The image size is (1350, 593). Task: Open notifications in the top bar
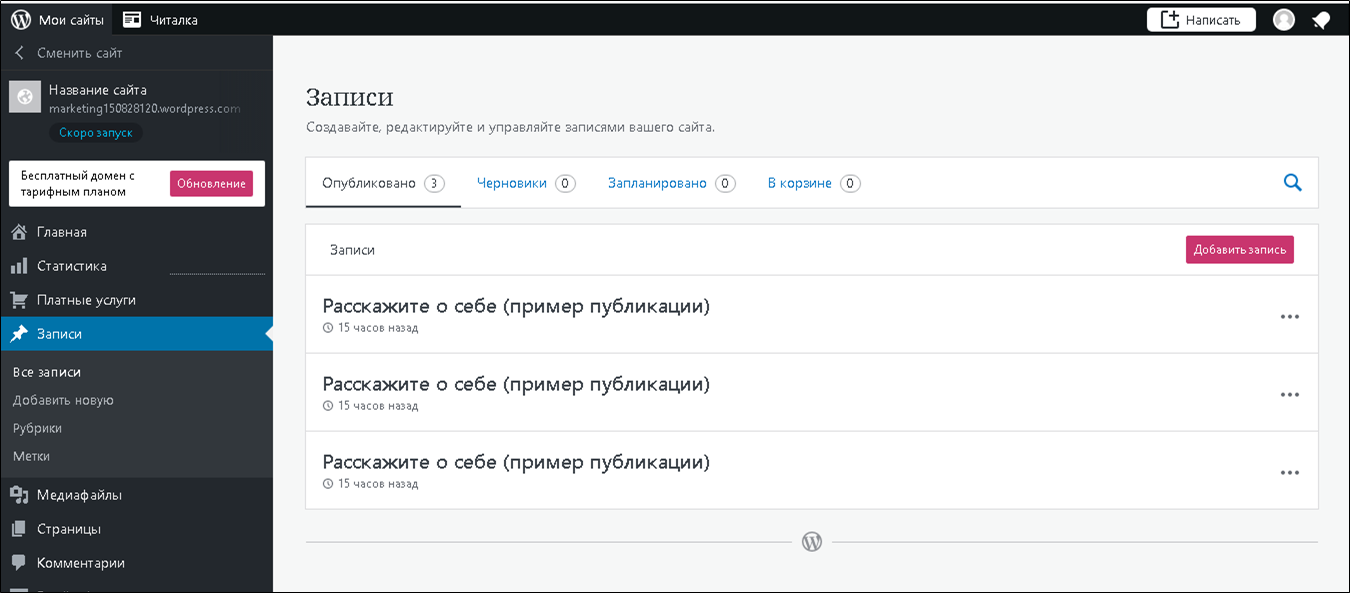point(1322,19)
